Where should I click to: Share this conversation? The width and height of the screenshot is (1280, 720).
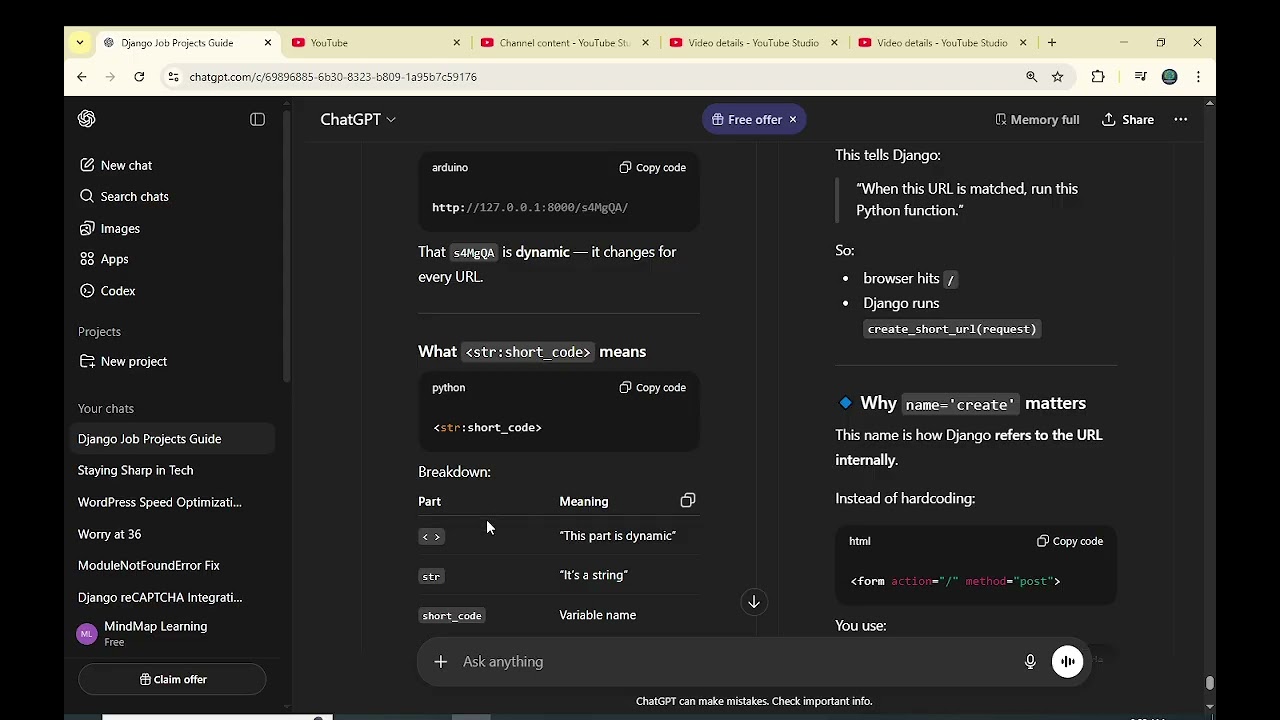pos(1128,119)
